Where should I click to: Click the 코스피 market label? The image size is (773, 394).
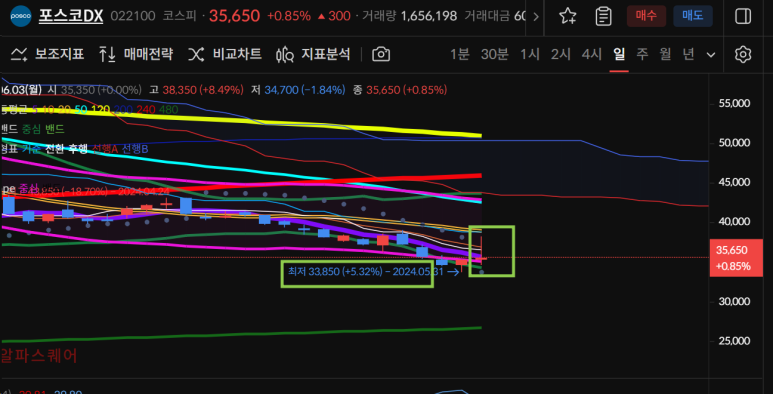tap(180, 16)
